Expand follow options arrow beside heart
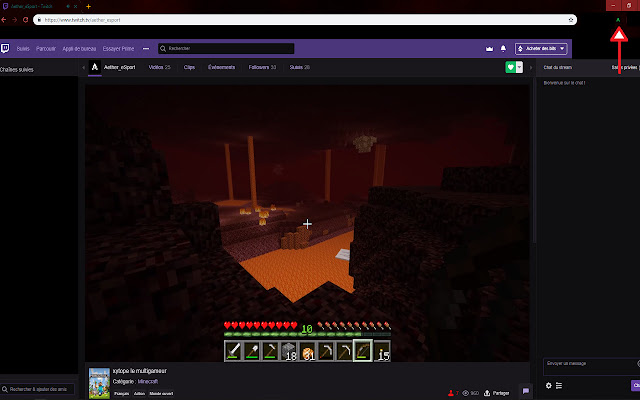Viewport: 640px width, 400px height. click(519, 67)
